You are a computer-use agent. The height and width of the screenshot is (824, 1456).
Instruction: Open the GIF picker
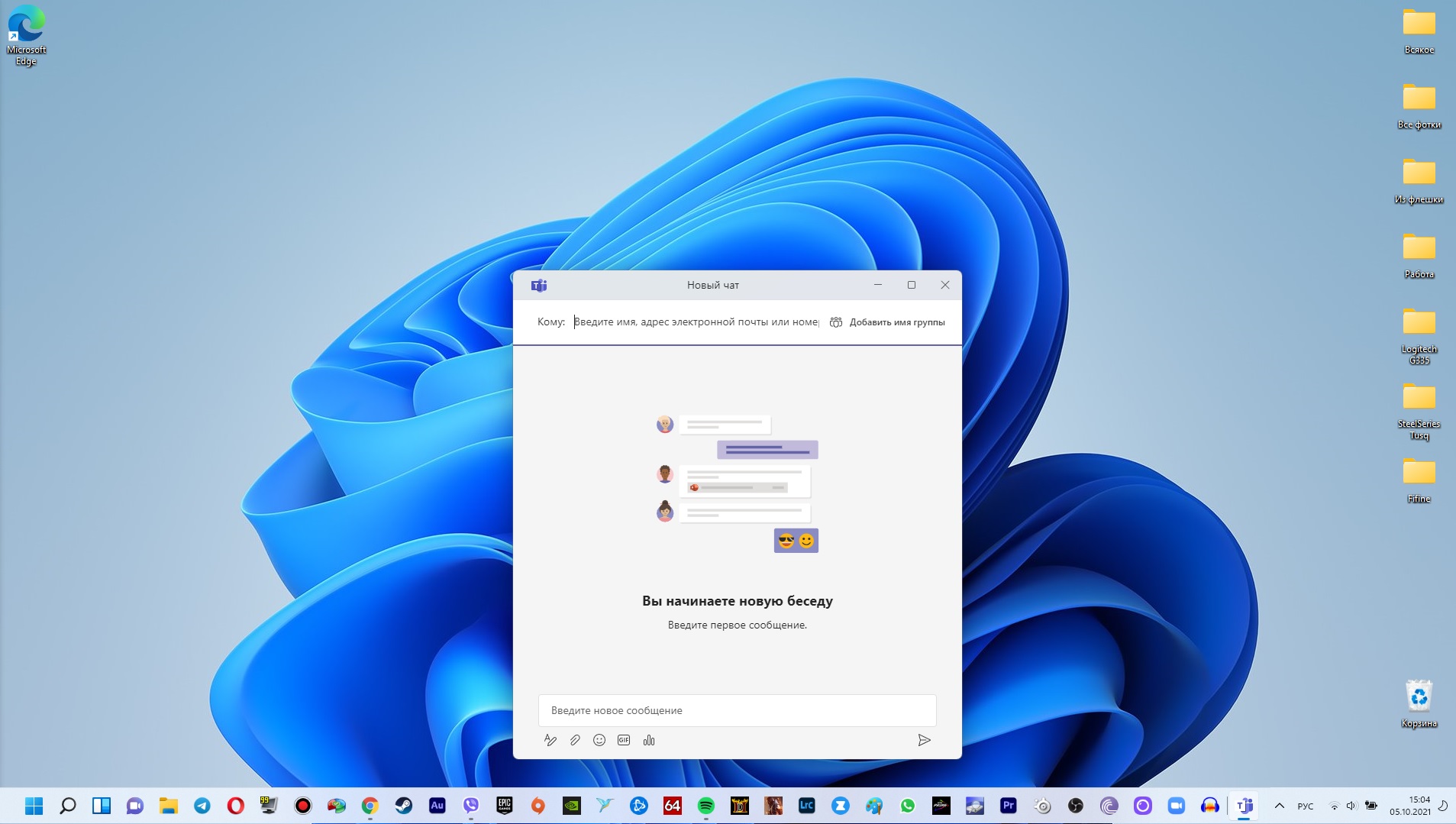coord(624,740)
